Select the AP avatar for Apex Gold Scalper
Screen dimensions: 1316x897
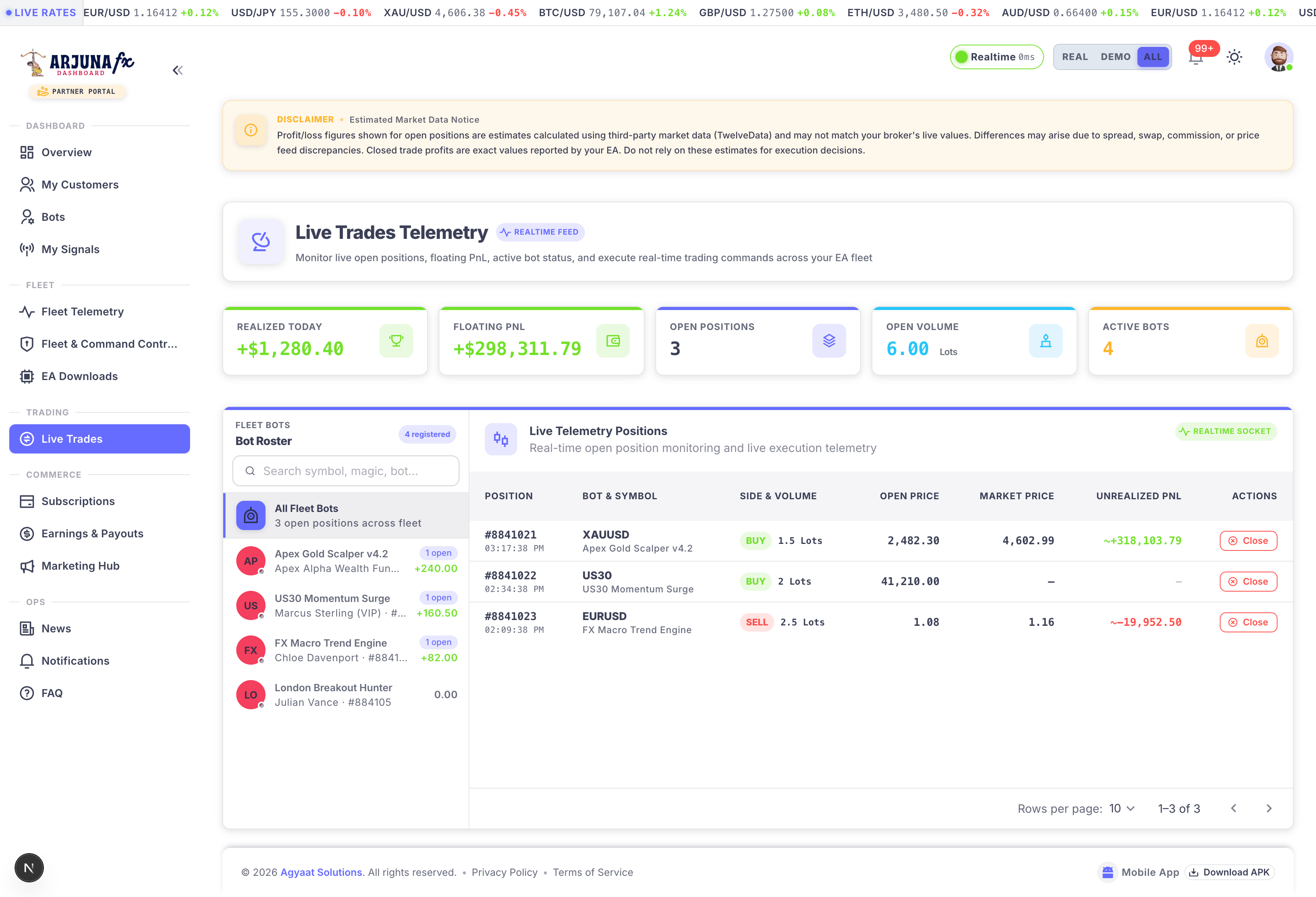251,561
